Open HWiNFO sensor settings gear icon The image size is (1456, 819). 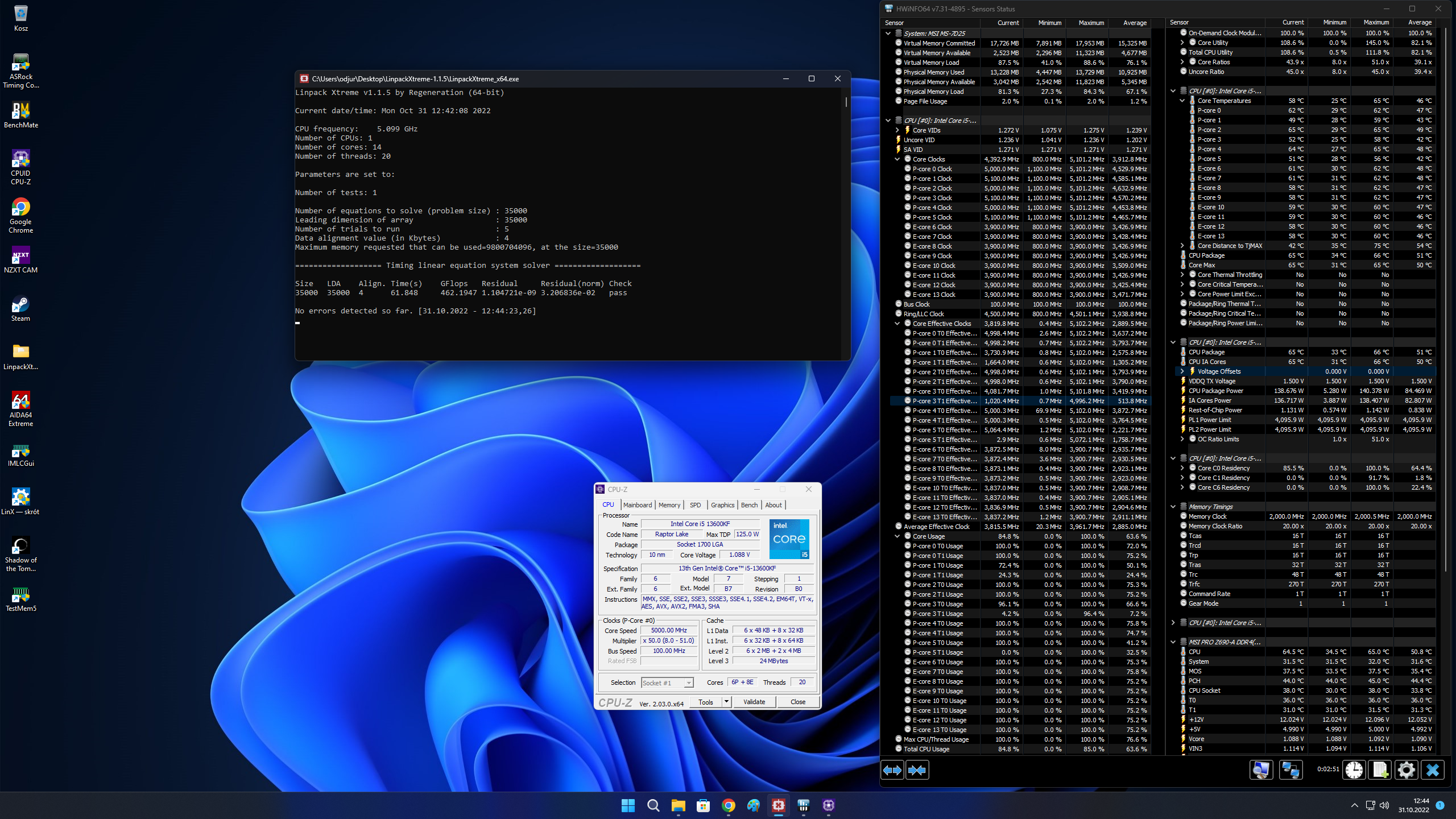coord(1406,770)
